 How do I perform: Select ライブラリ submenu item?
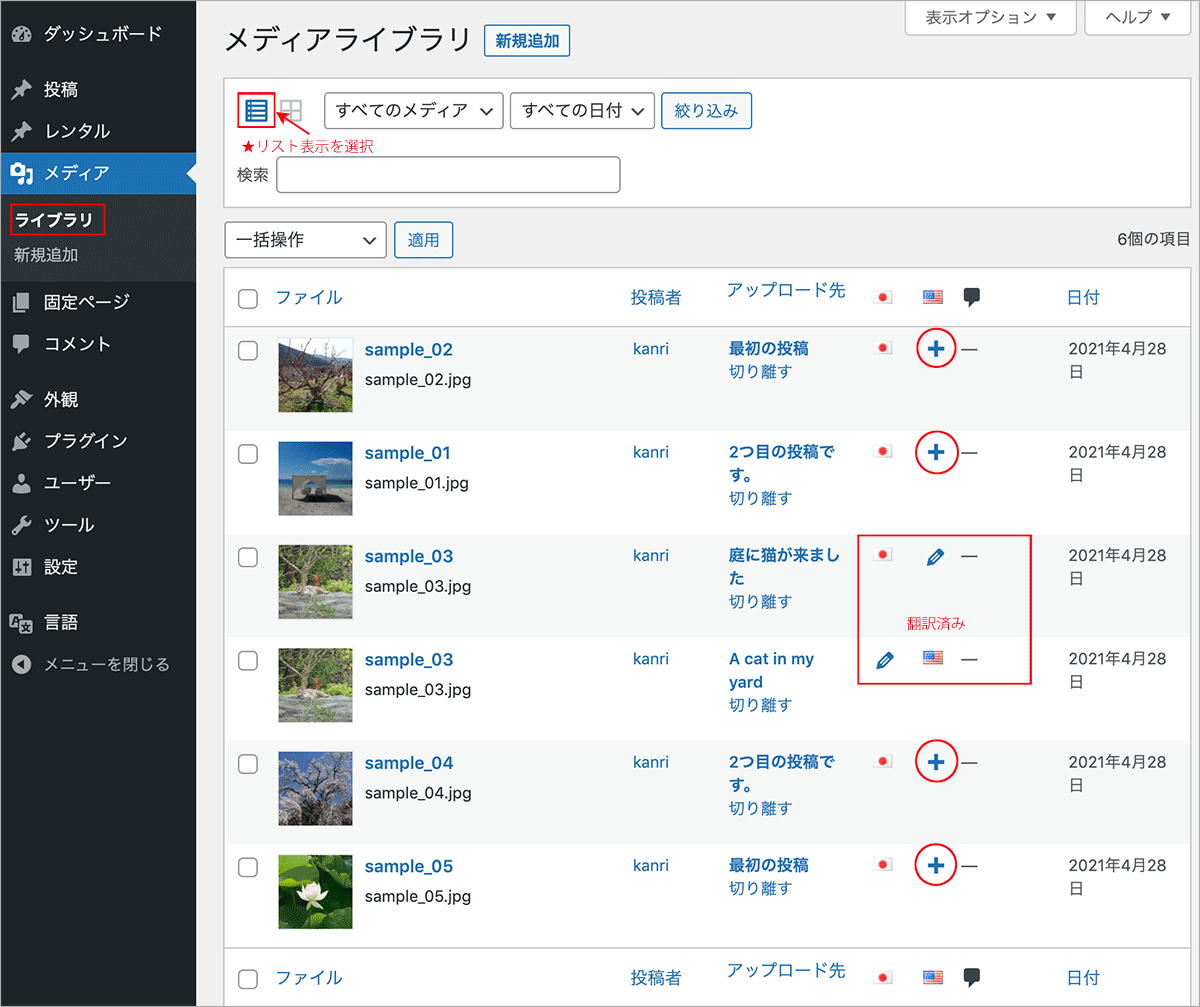click(x=54, y=219)
